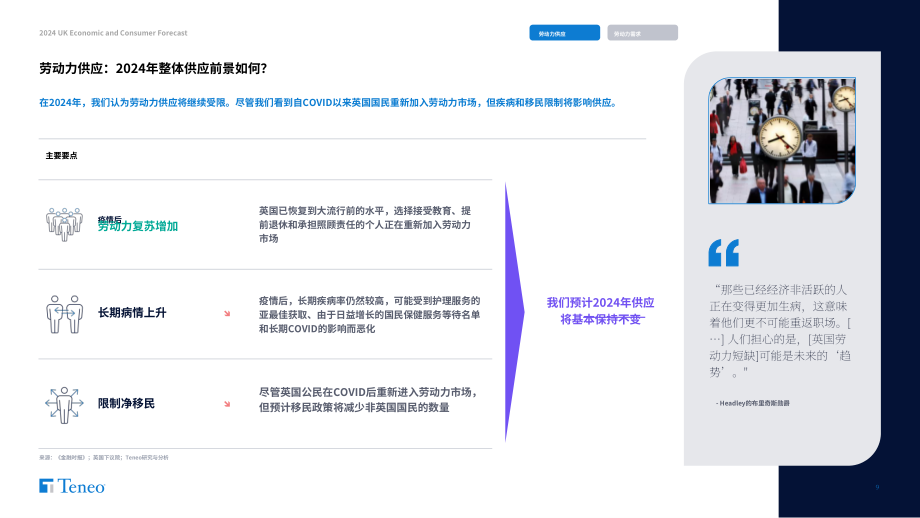Viewport: 920px width, 518px height.
Task: Click the page number 9
Action: coord(877,487)
